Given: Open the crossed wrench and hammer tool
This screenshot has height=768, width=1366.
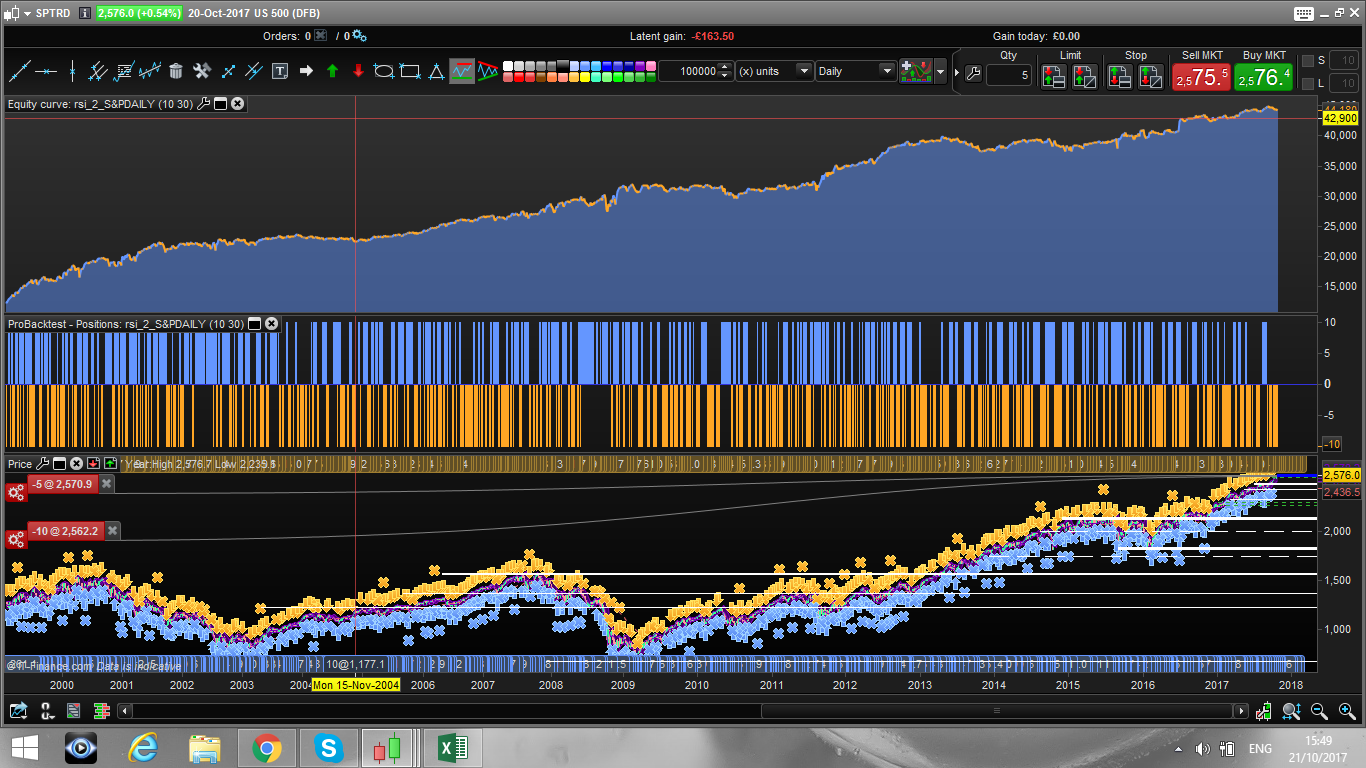Looking at the screenshot, I should (201, 71).
